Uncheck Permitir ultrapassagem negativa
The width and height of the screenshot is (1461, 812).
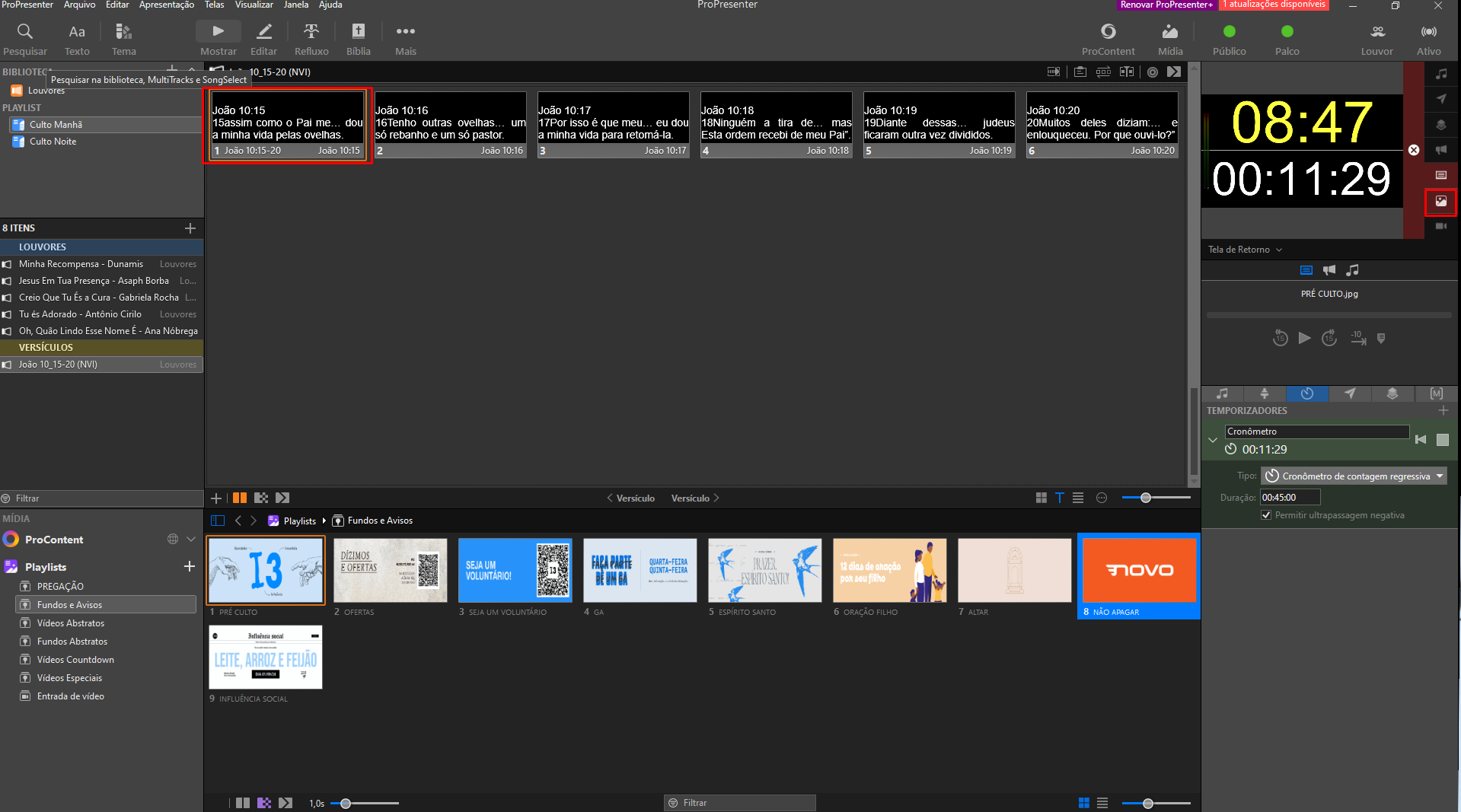tap(1266, 515)
